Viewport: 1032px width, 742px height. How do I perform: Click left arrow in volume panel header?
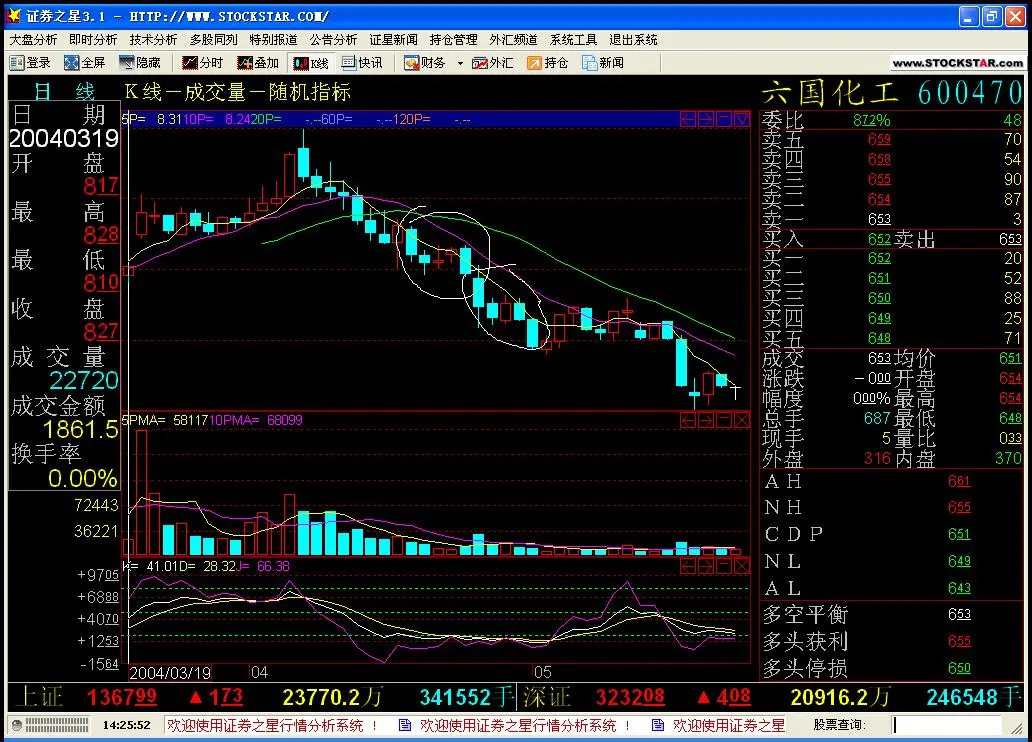688,420
